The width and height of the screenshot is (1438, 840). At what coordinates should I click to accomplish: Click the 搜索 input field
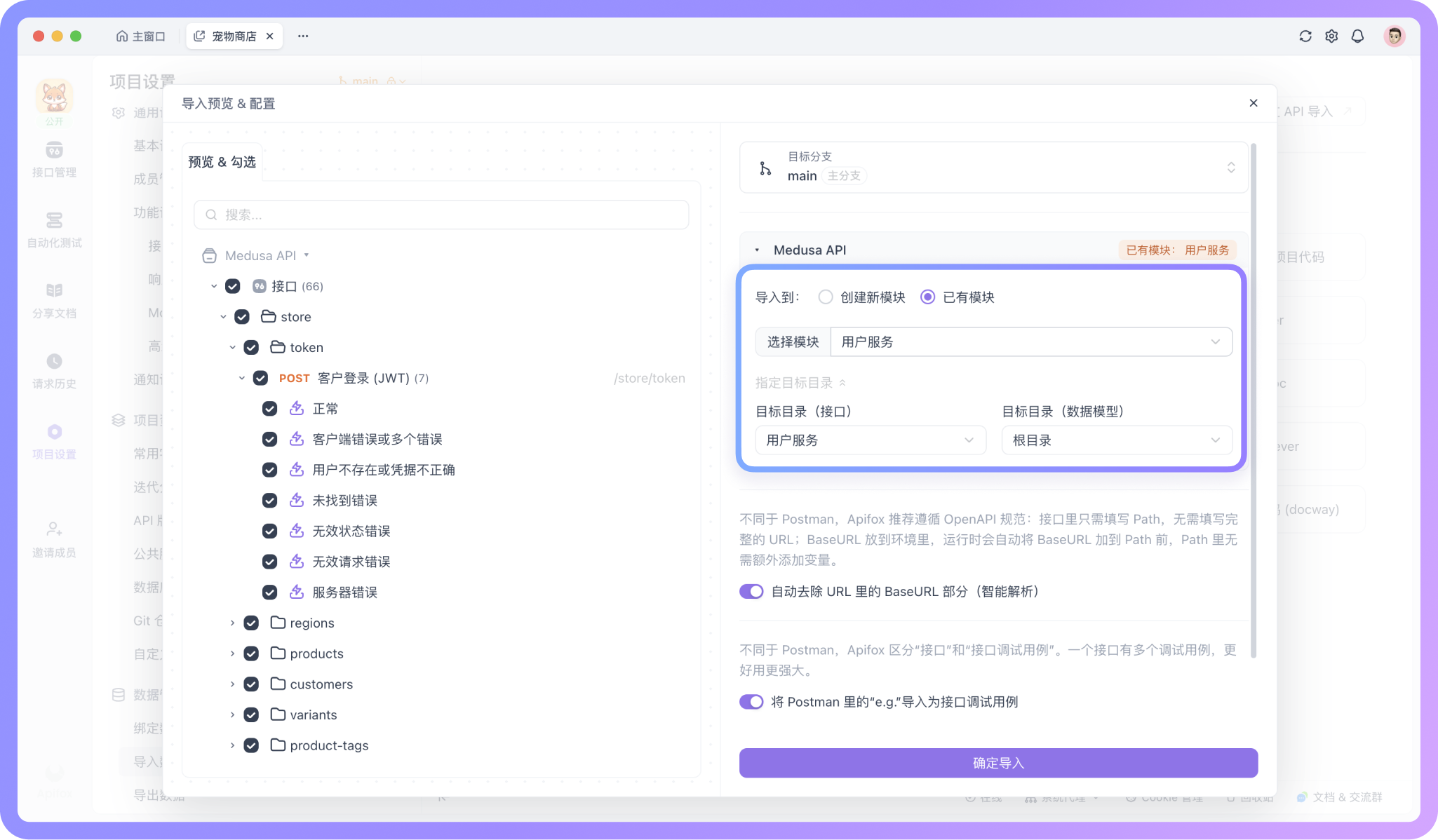tap(441, 215)
